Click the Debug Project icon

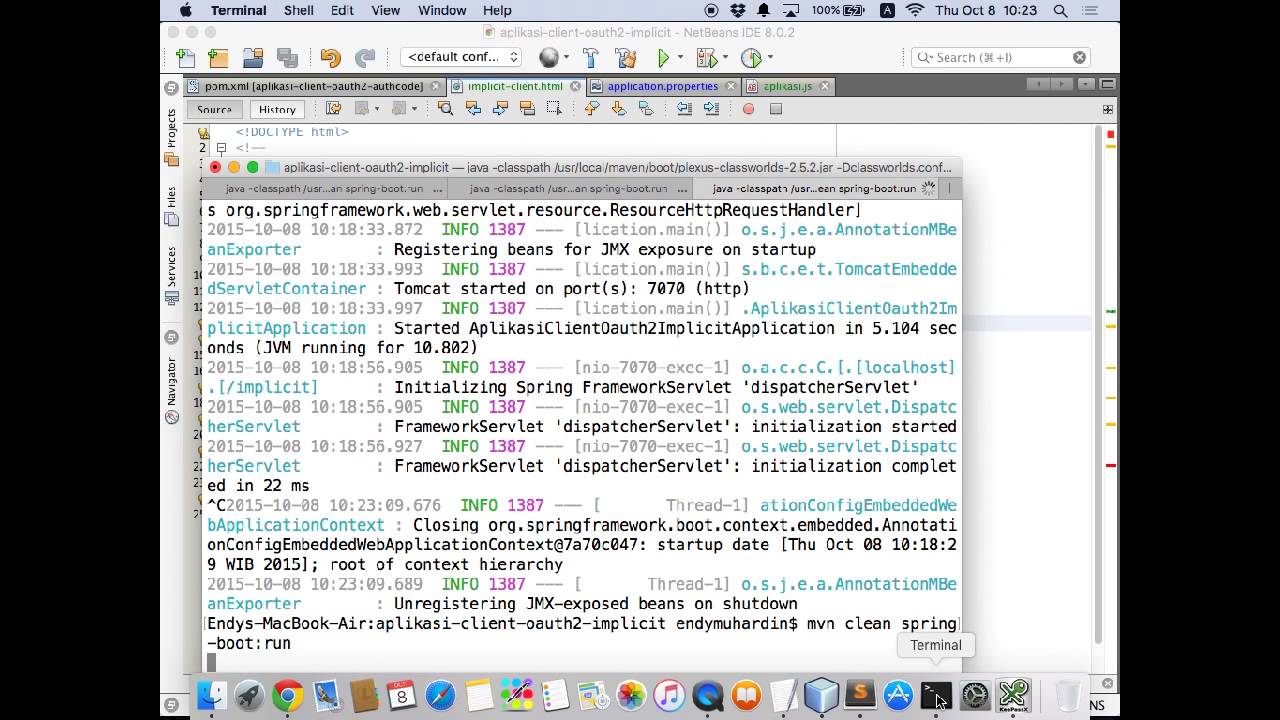[x=707, y=58]
